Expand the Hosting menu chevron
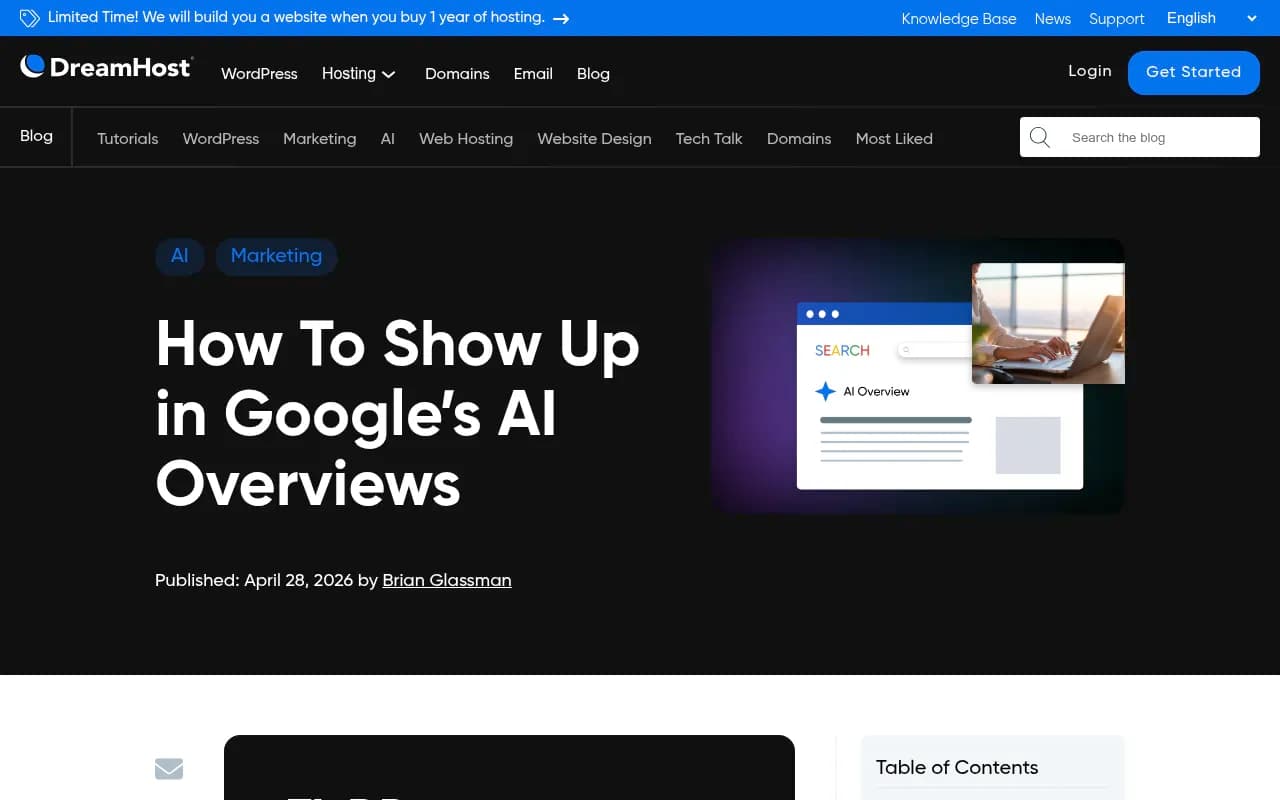This screenshot has width=1280, height=800. click(x=389, y=74)
